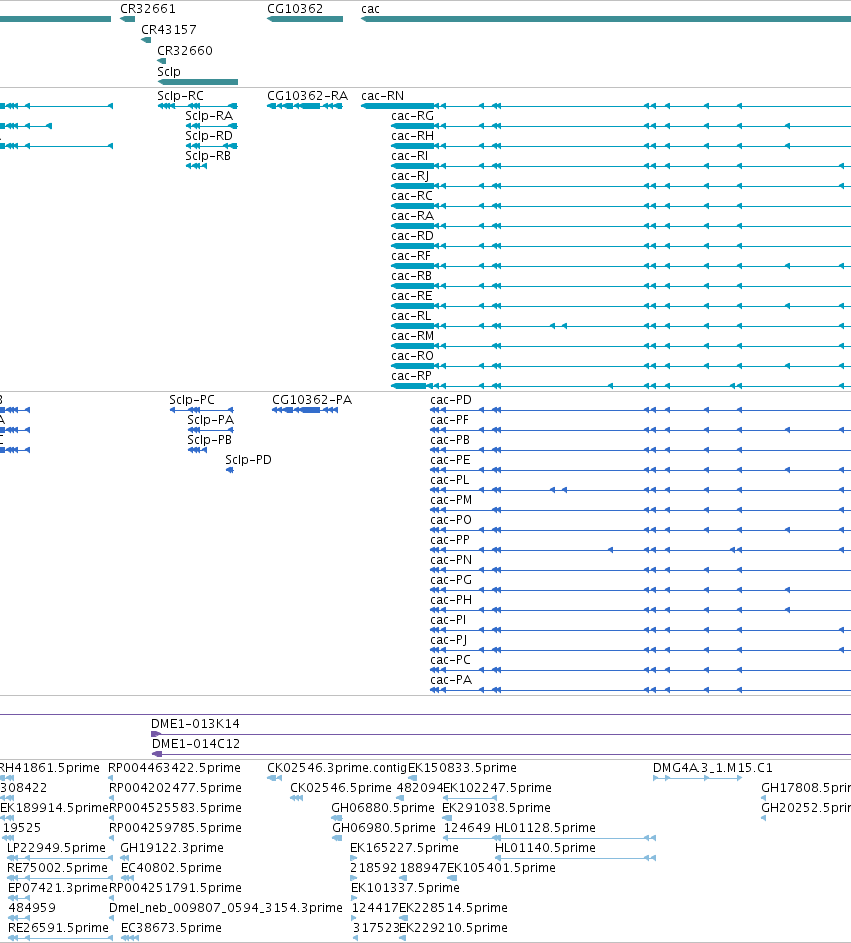
Task: Click the cac-RA transcript label
Action: click(x=413, y=216)
